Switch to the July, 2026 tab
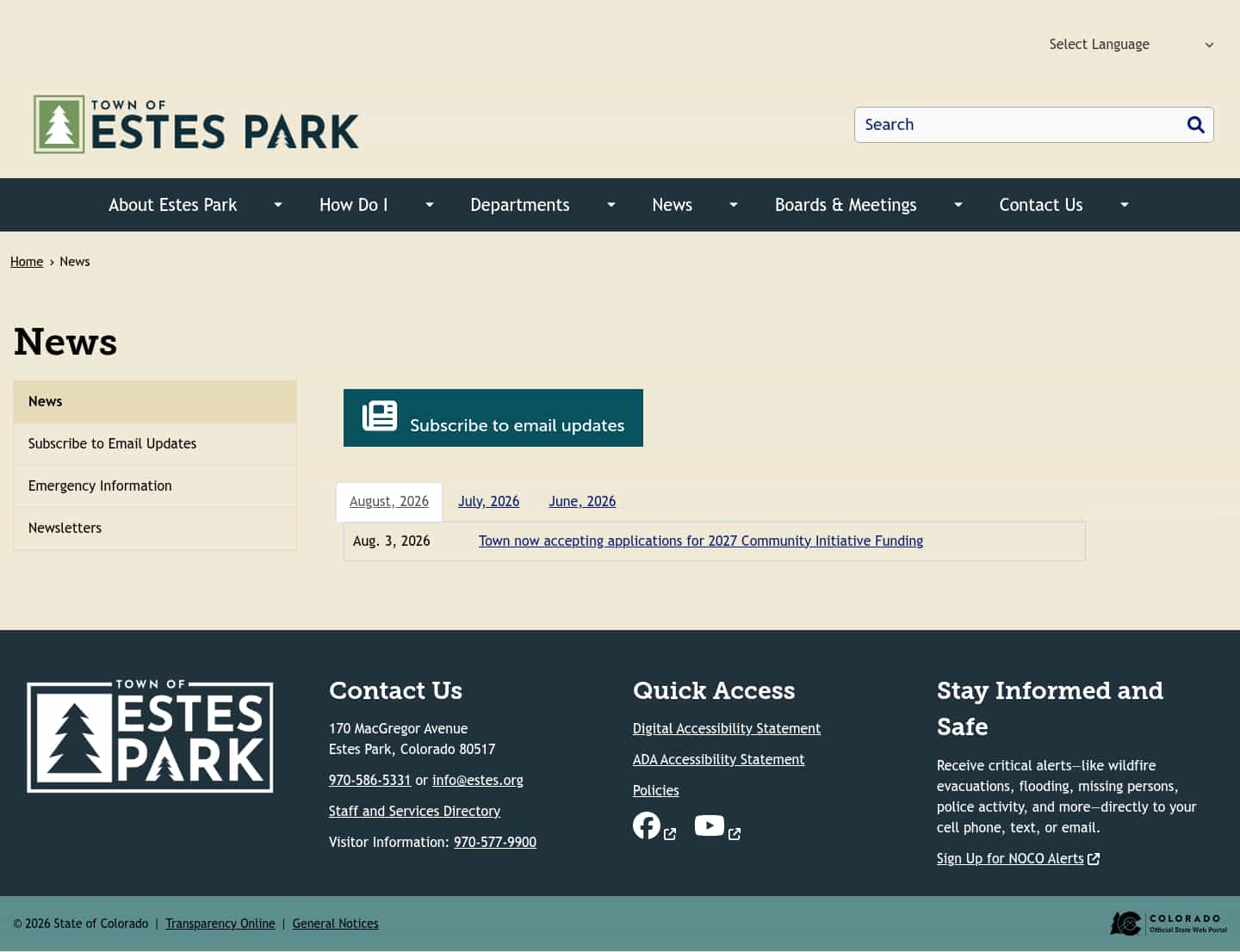1240x952 pixels. pyautogui.click(x=488, y=502)
